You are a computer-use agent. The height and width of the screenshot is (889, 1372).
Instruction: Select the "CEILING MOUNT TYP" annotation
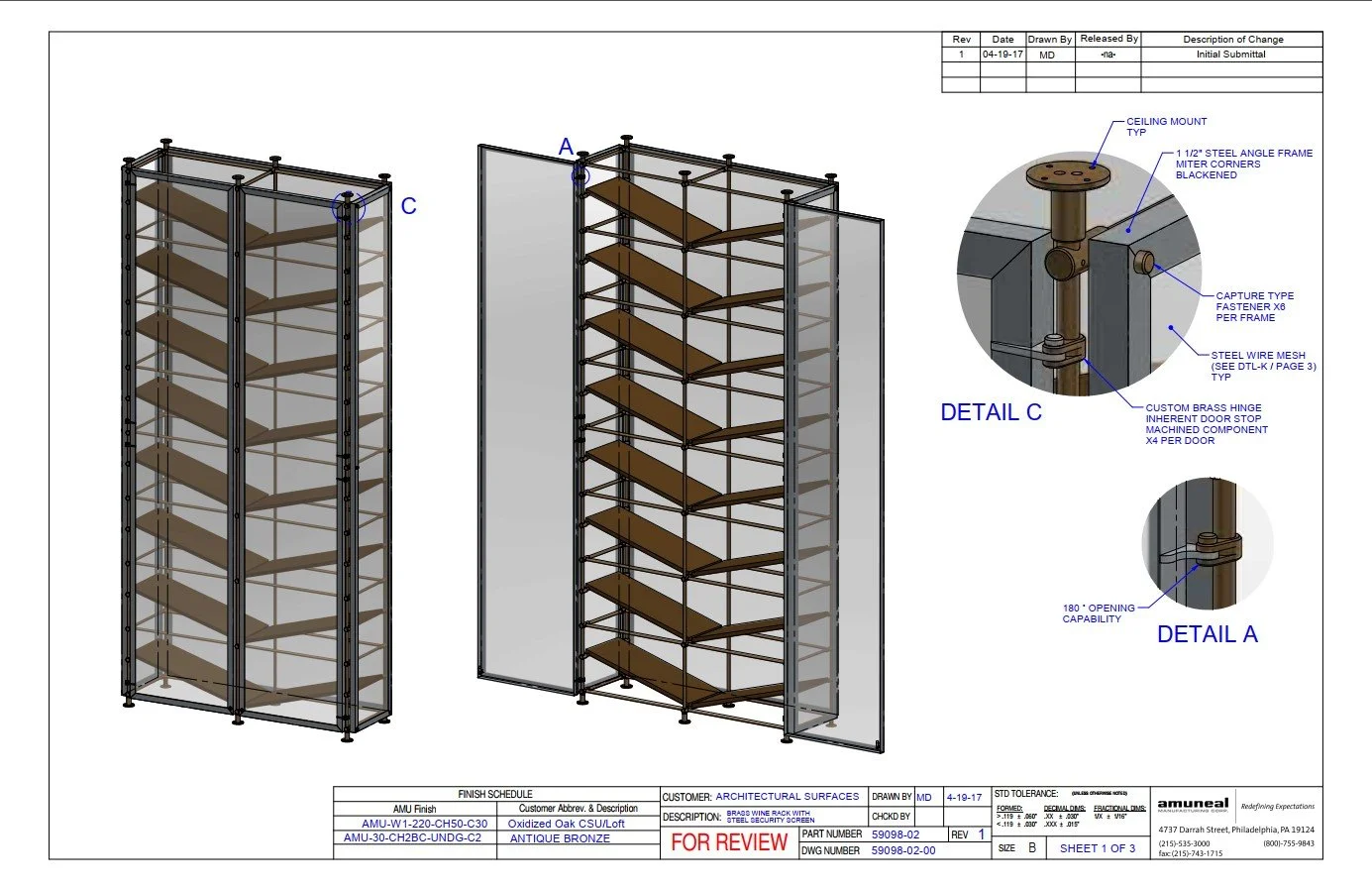pos(1166,127)
